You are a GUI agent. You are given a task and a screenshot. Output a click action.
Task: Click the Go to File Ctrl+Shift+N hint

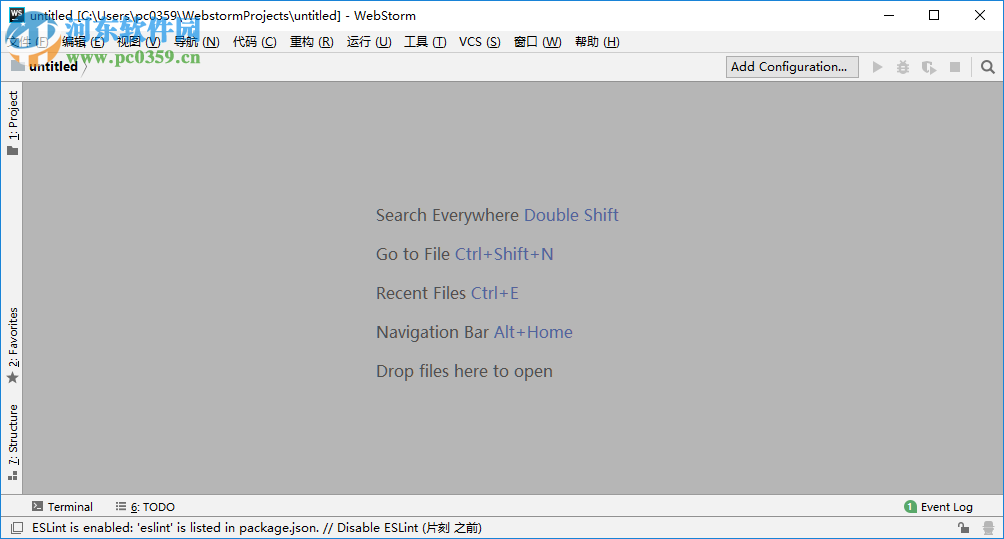pos(464,254)
